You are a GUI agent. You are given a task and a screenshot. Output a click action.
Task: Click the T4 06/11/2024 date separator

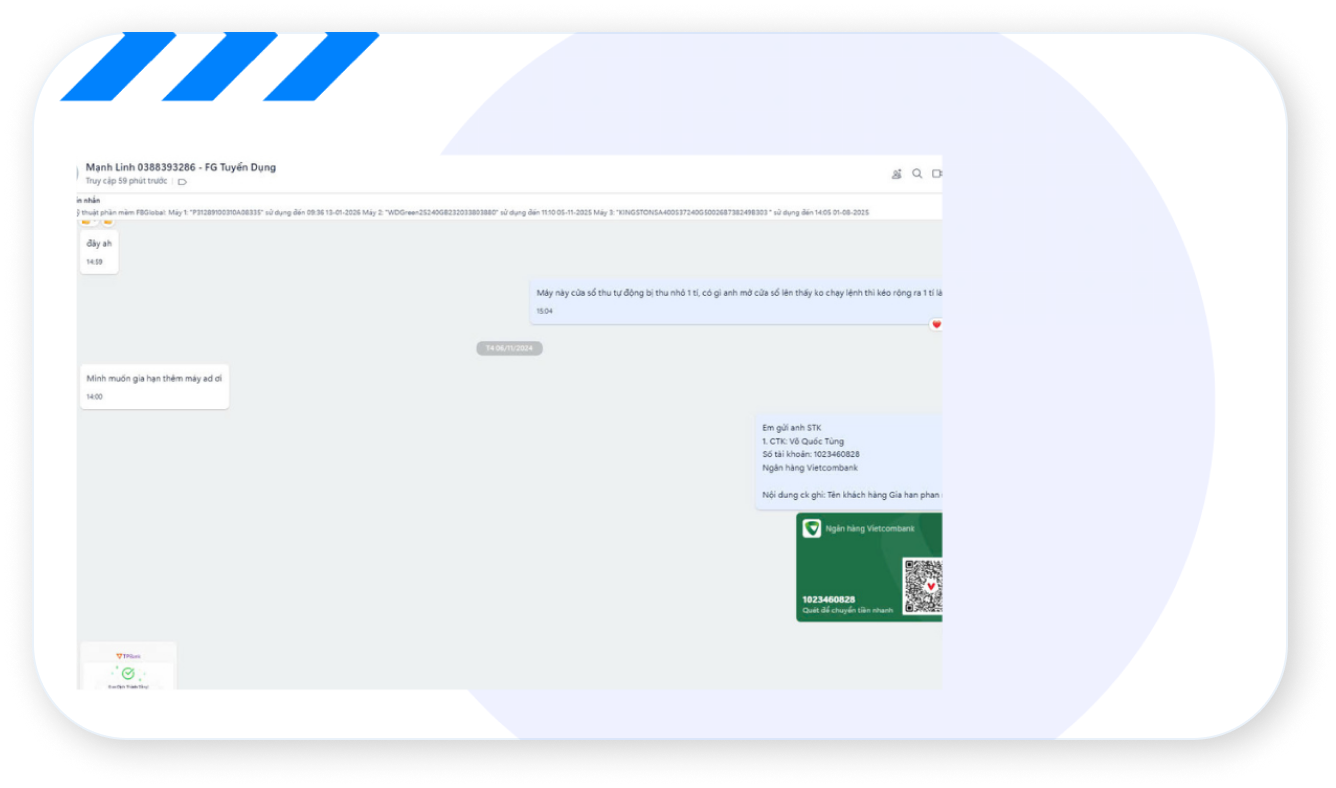click(x=509, y=348)
